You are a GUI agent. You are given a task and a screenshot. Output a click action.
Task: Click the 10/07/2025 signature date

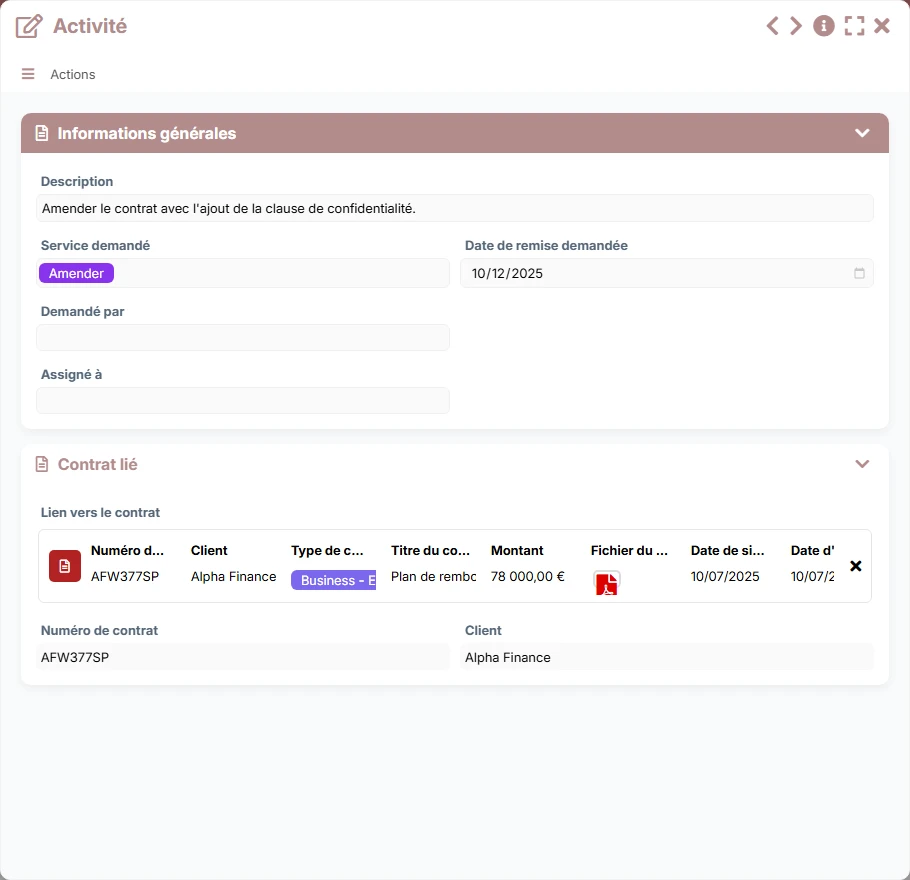[725, 576]
